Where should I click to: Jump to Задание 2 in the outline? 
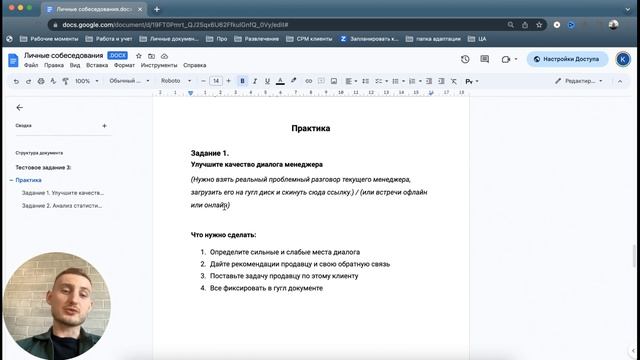pyautogui.click(x=62, y=206)
